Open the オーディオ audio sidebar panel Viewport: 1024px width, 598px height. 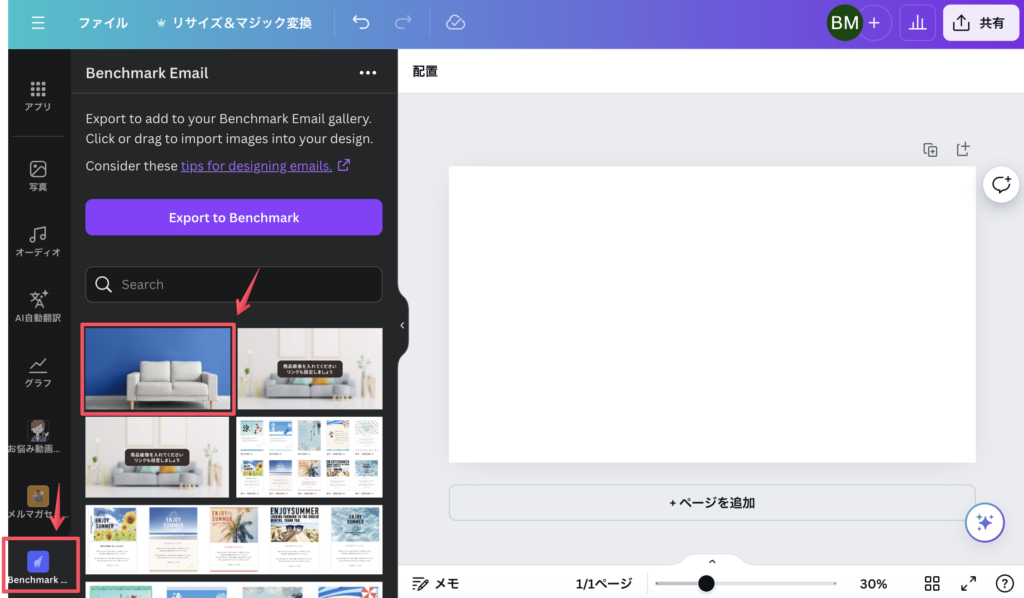(38, 241)
